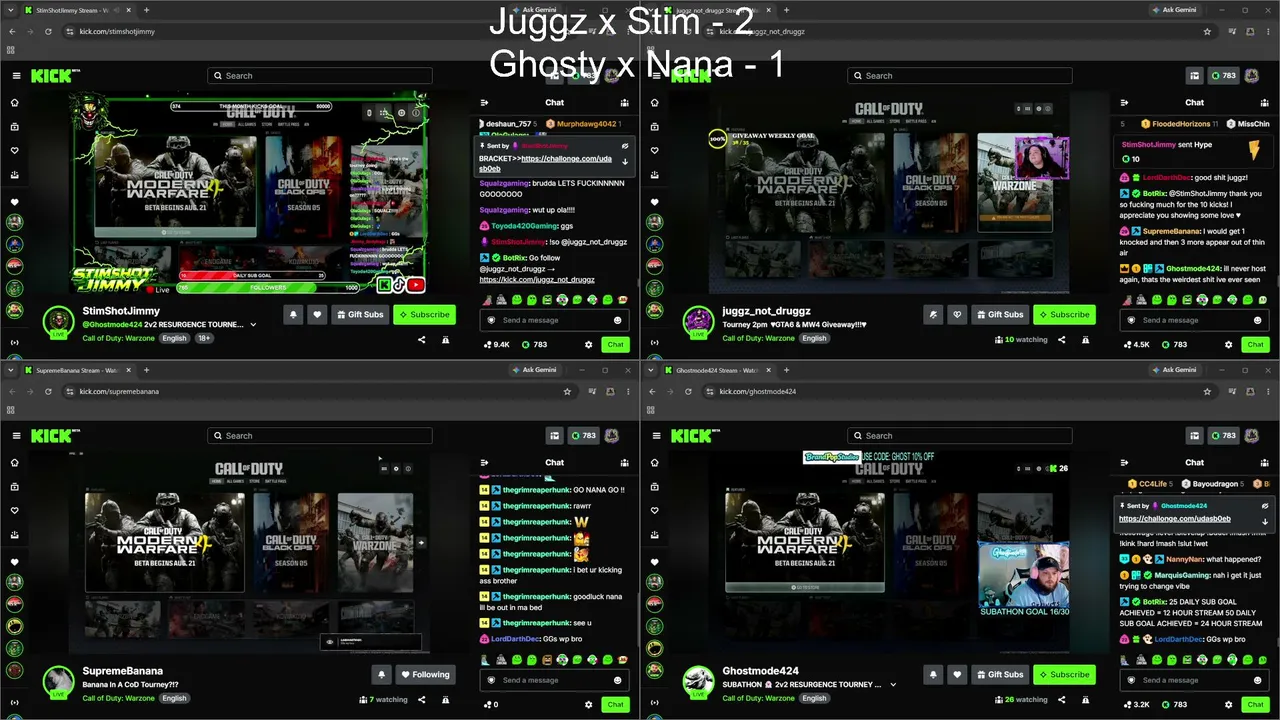Image resolution: width=1280 pixels, height=720 pixels.
Task: Open emoji picker in juggz_not_druggz chat
Action: pyautogui.click(x=1257, y=320)
